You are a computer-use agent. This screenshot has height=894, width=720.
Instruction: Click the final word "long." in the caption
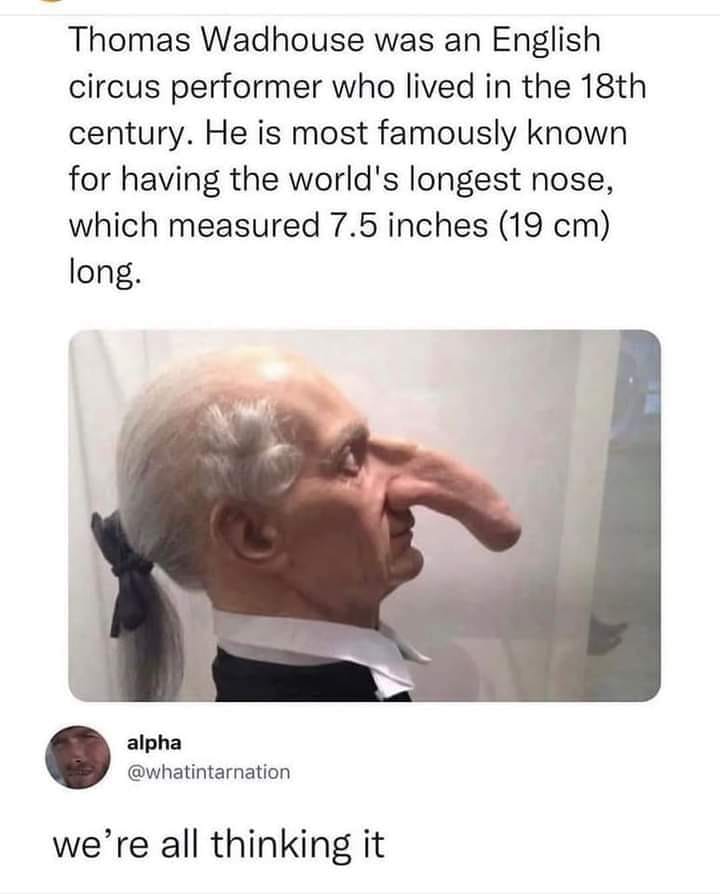pos(103,273)
